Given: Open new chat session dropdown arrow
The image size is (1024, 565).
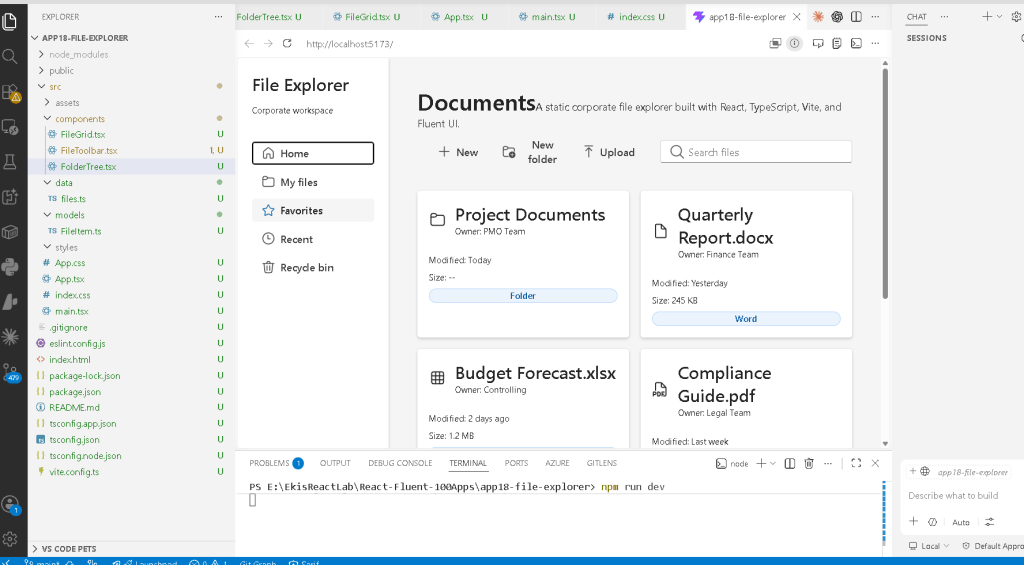Looking at the screenshot, I should (x=999, y=17).
